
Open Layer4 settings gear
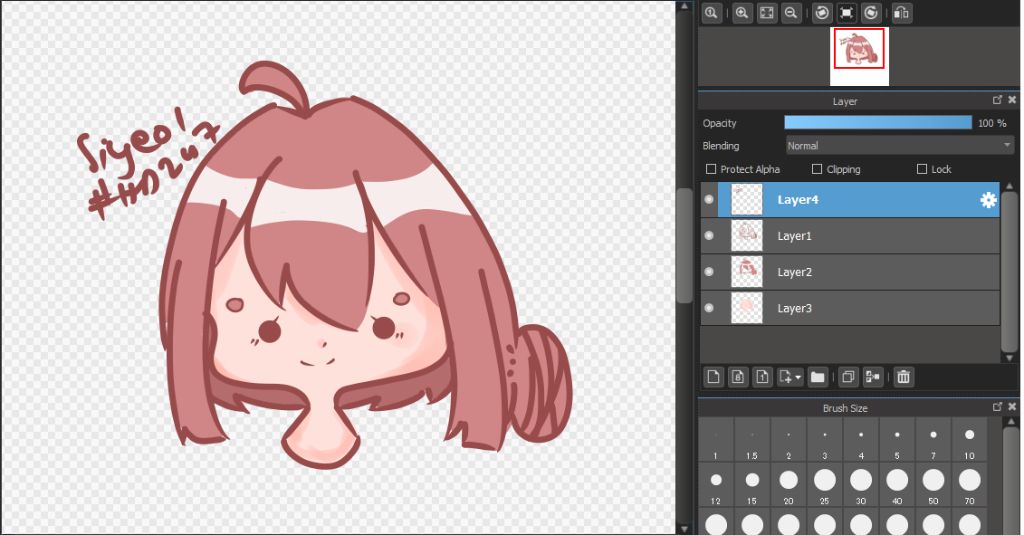pyautogui.click(x=988, y=200)
